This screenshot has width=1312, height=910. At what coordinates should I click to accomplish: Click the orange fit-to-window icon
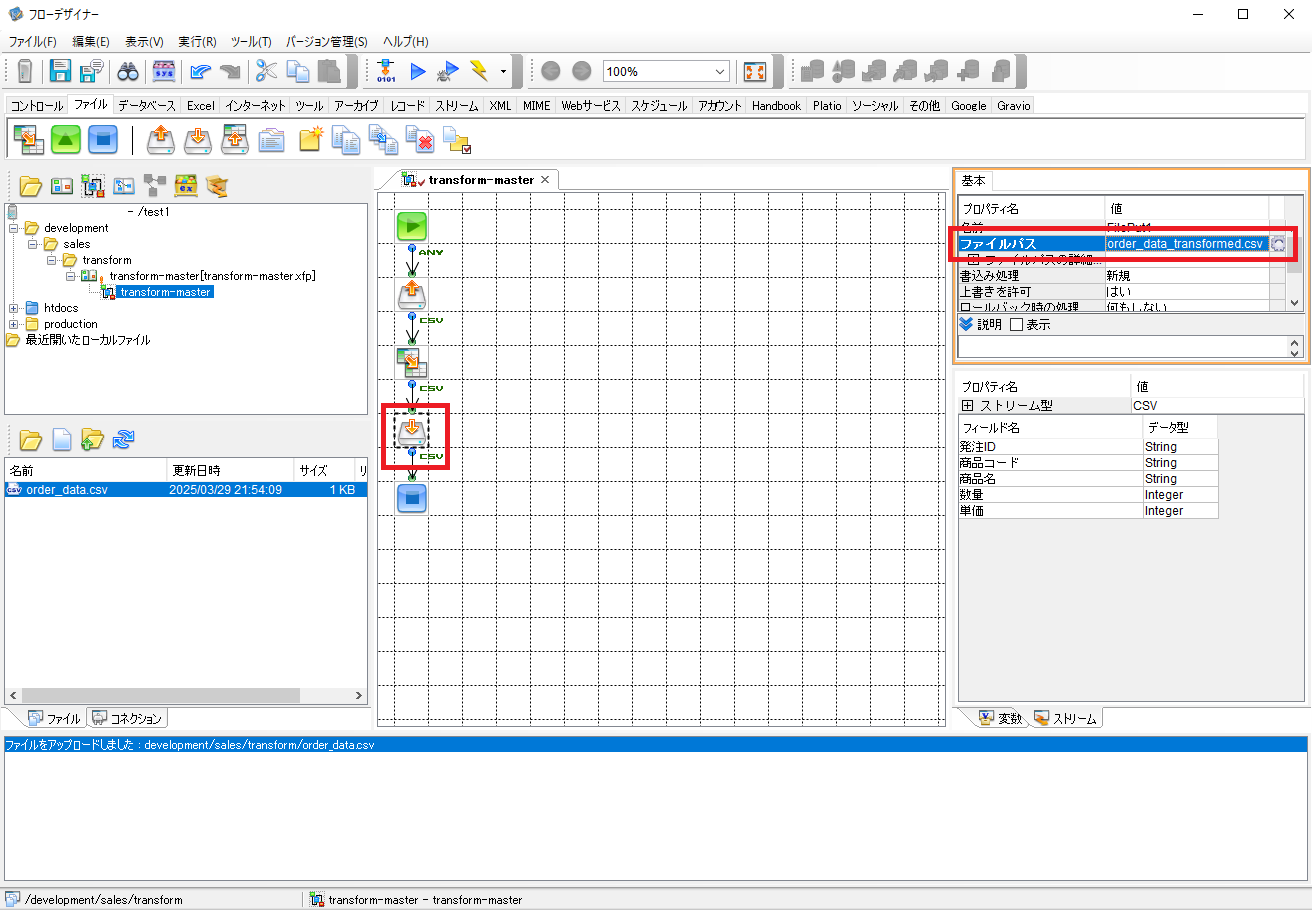coord(755,71)
